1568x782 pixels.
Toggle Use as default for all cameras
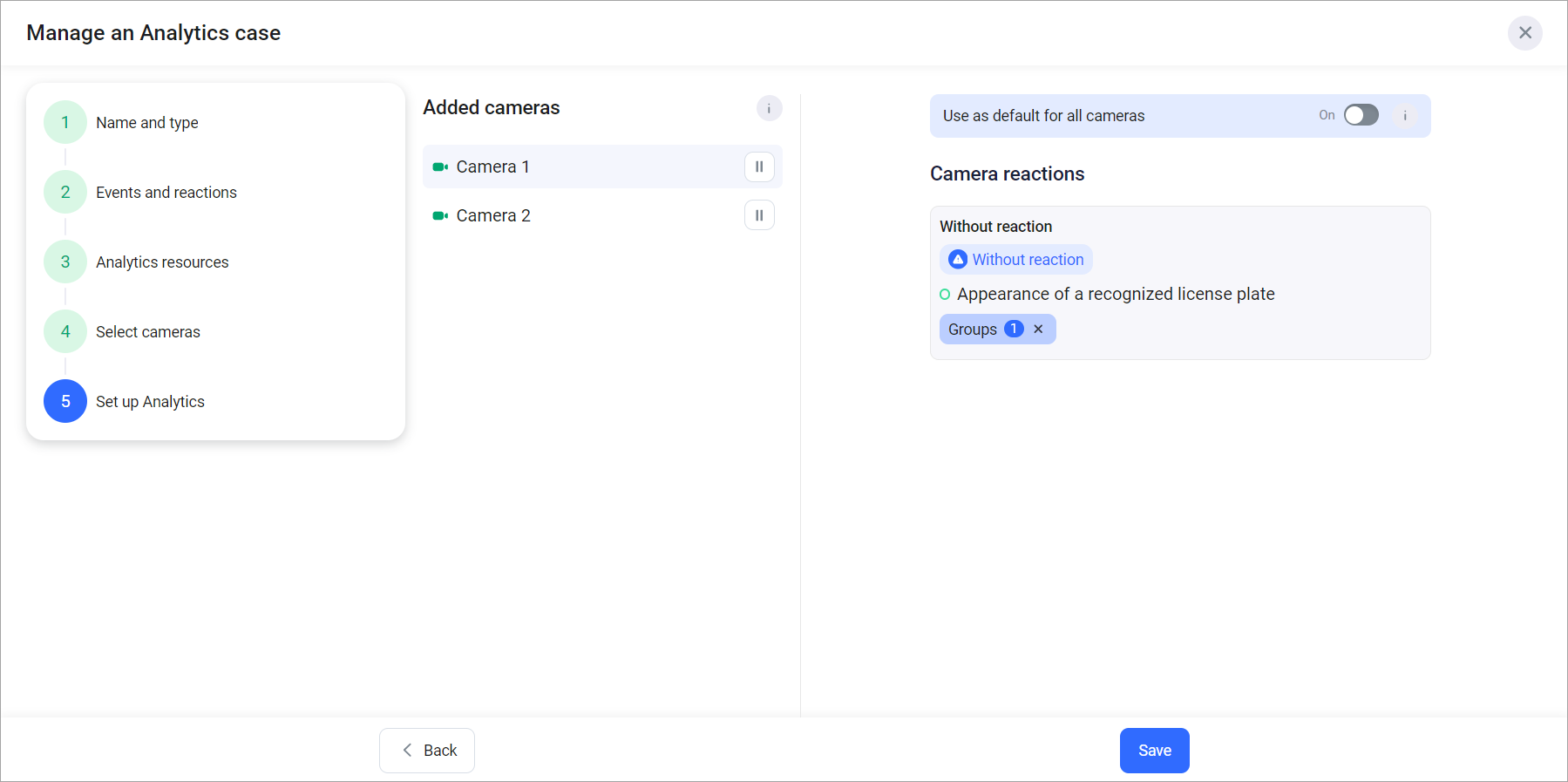[x=1361, y=116]
